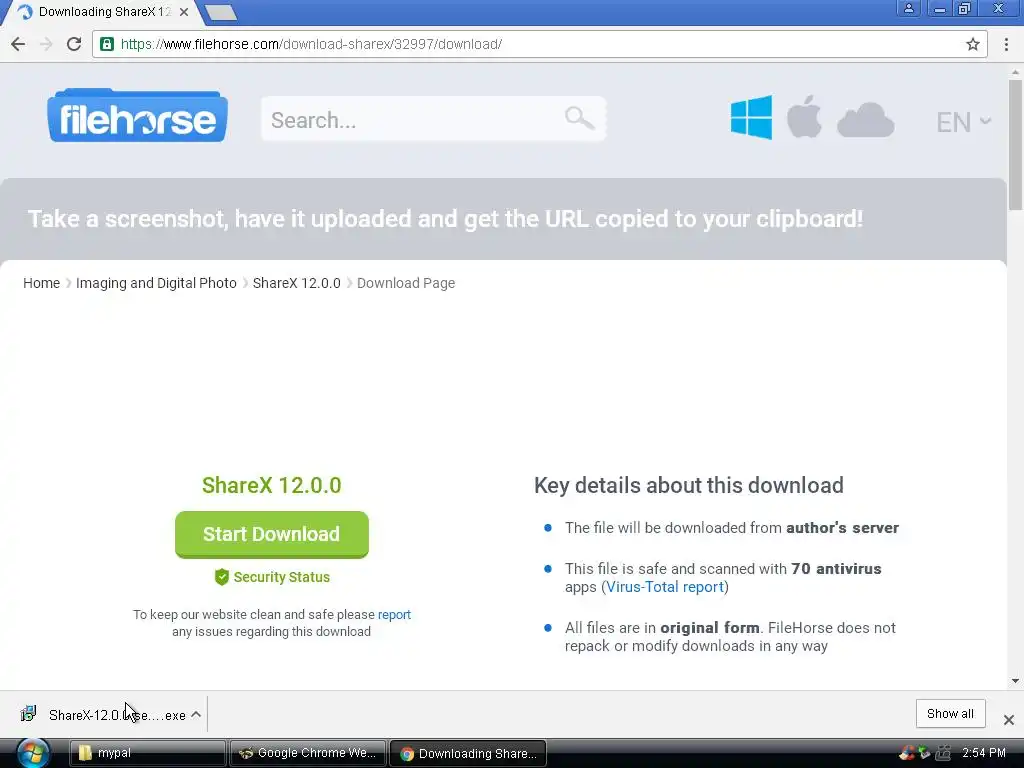Click Download Page breadcrumb text
This screenshot has width=1024, height=768.
pos(406,283)
